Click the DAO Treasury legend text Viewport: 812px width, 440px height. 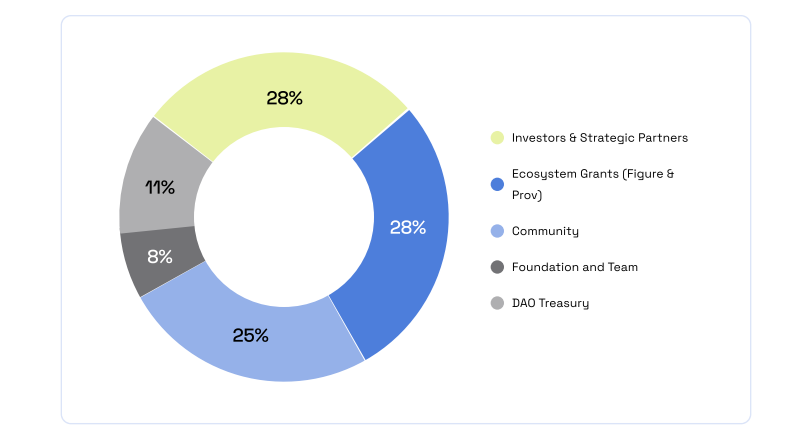[x=550, y=303]
